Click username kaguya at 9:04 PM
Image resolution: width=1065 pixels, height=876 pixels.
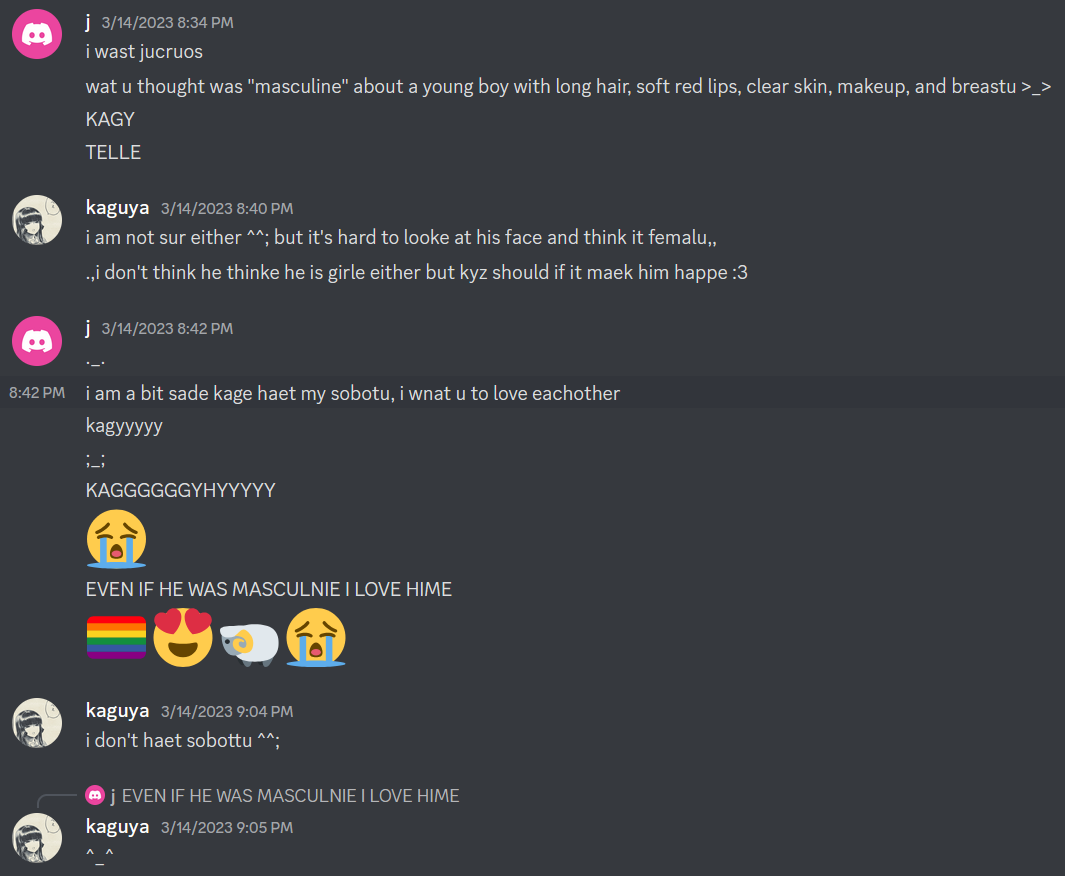tap(118, 711)
